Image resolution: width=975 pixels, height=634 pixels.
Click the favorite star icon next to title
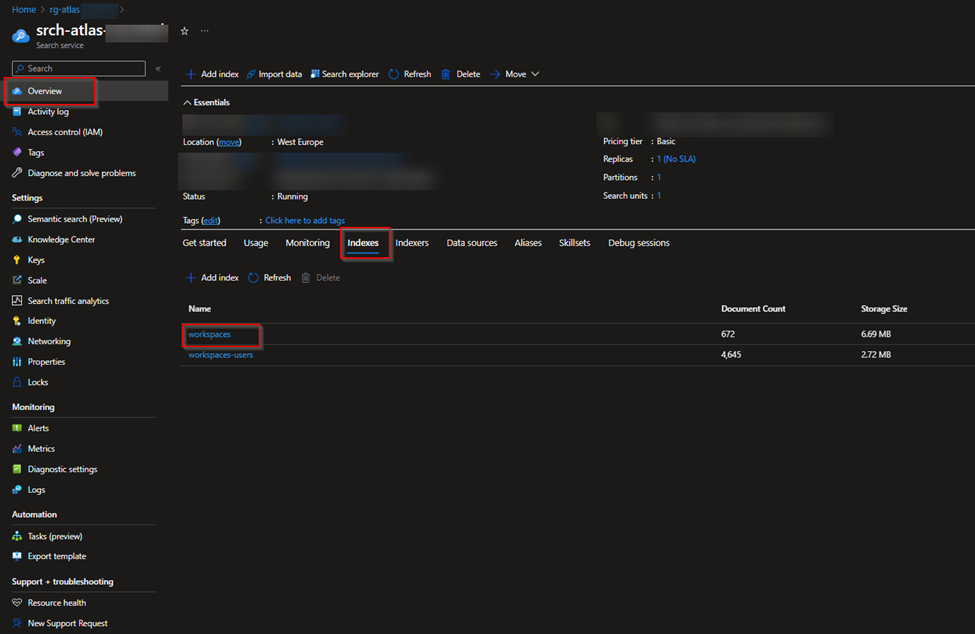click(184, 32)
